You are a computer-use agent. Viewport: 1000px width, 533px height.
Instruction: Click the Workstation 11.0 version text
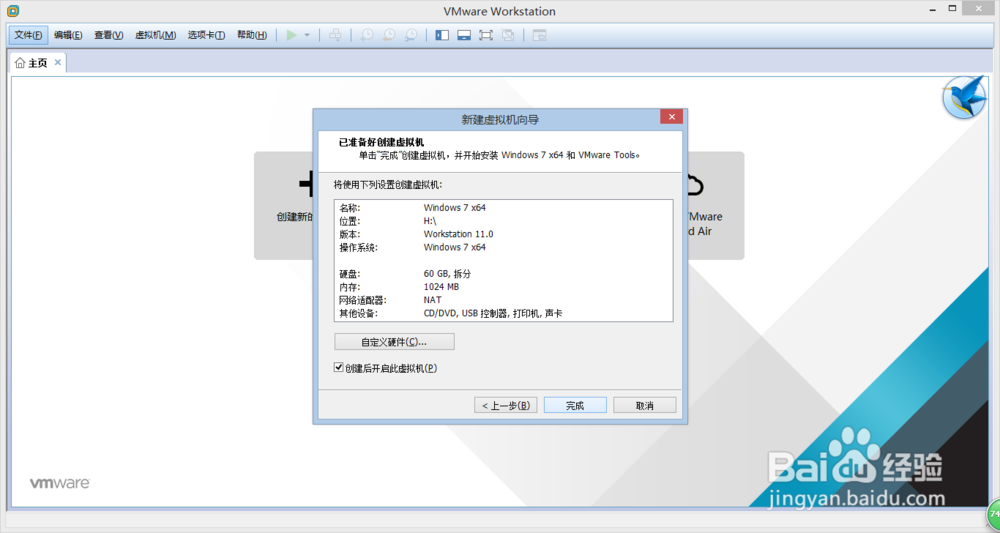[459, 234]
